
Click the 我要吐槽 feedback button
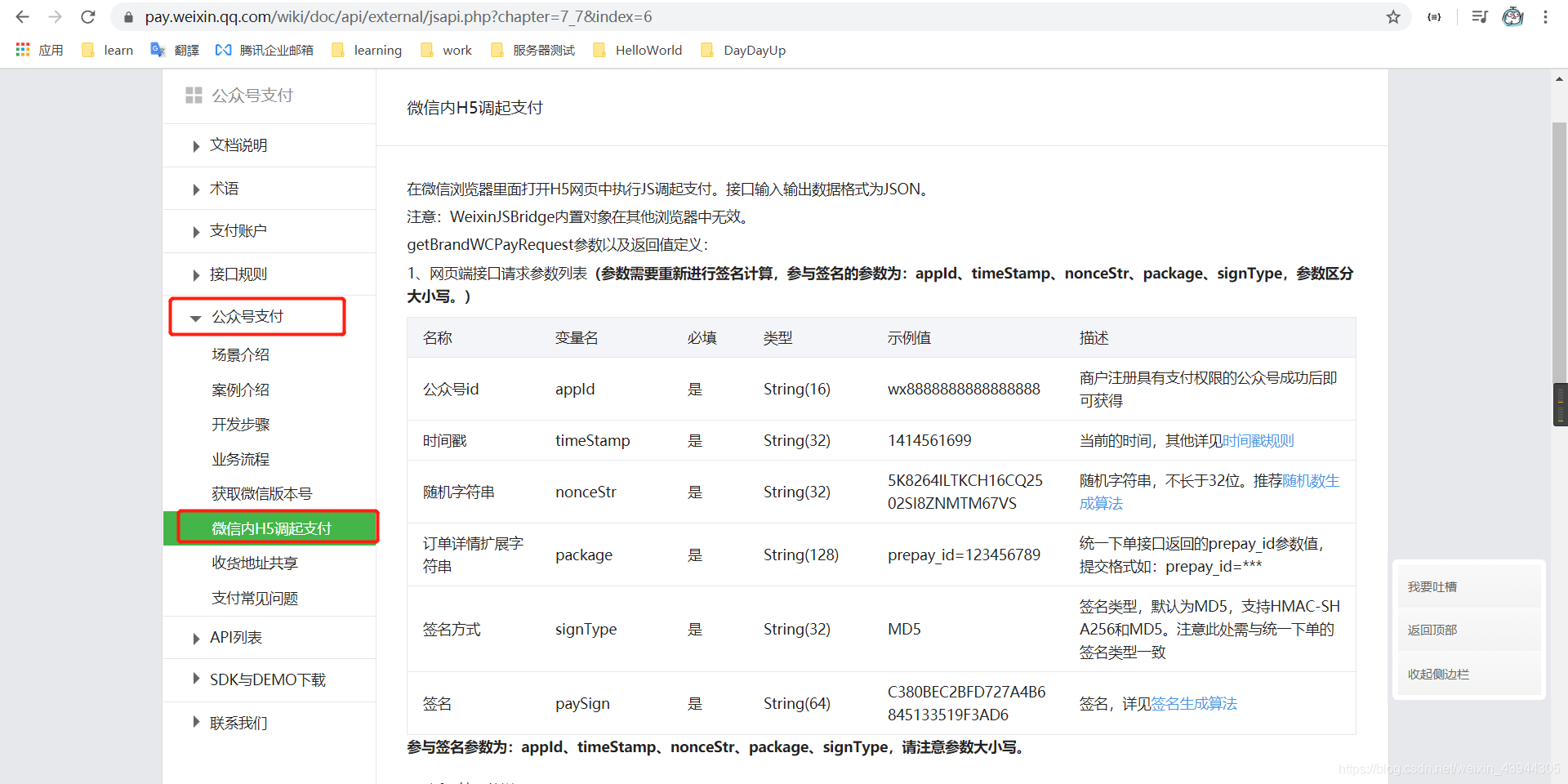tap(1468, 587)
